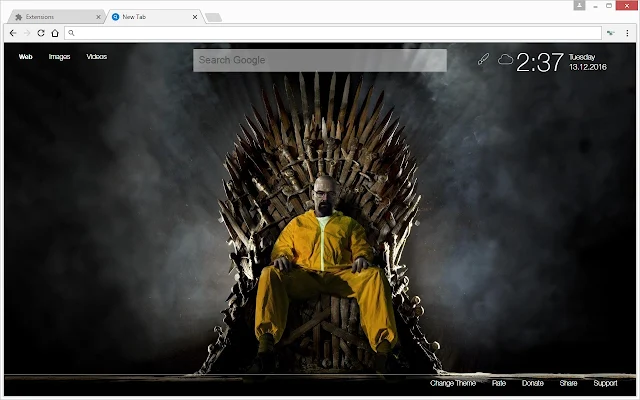Viewport: 640px width, 400px height.
Task: Switch to the Extensions tab
Action: click(57, 17)
